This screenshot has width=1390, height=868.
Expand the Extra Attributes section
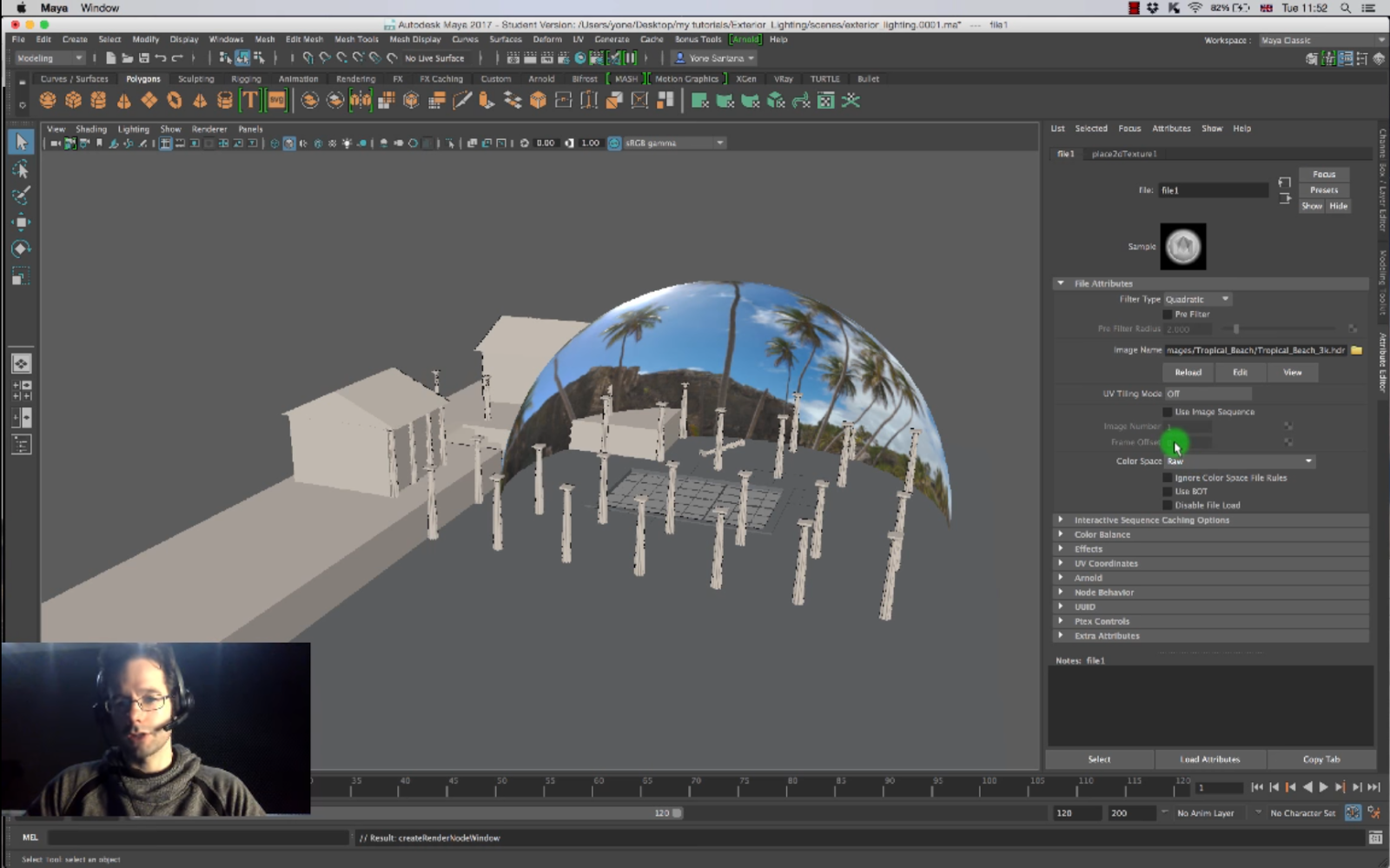click(1061, 636)
